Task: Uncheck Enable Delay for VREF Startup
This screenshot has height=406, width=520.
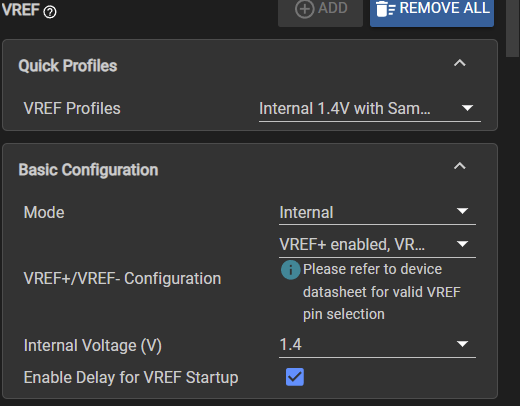Action: point(295,377)
